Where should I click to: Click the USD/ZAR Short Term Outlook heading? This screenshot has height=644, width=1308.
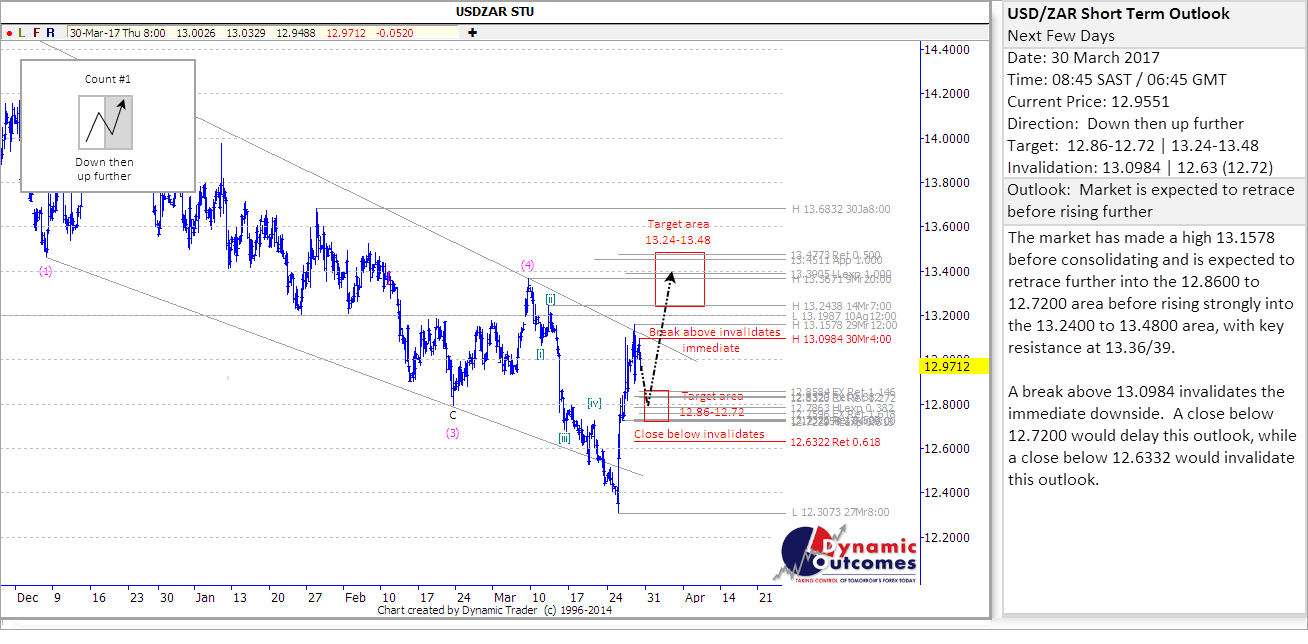[x=1118, y=14]
